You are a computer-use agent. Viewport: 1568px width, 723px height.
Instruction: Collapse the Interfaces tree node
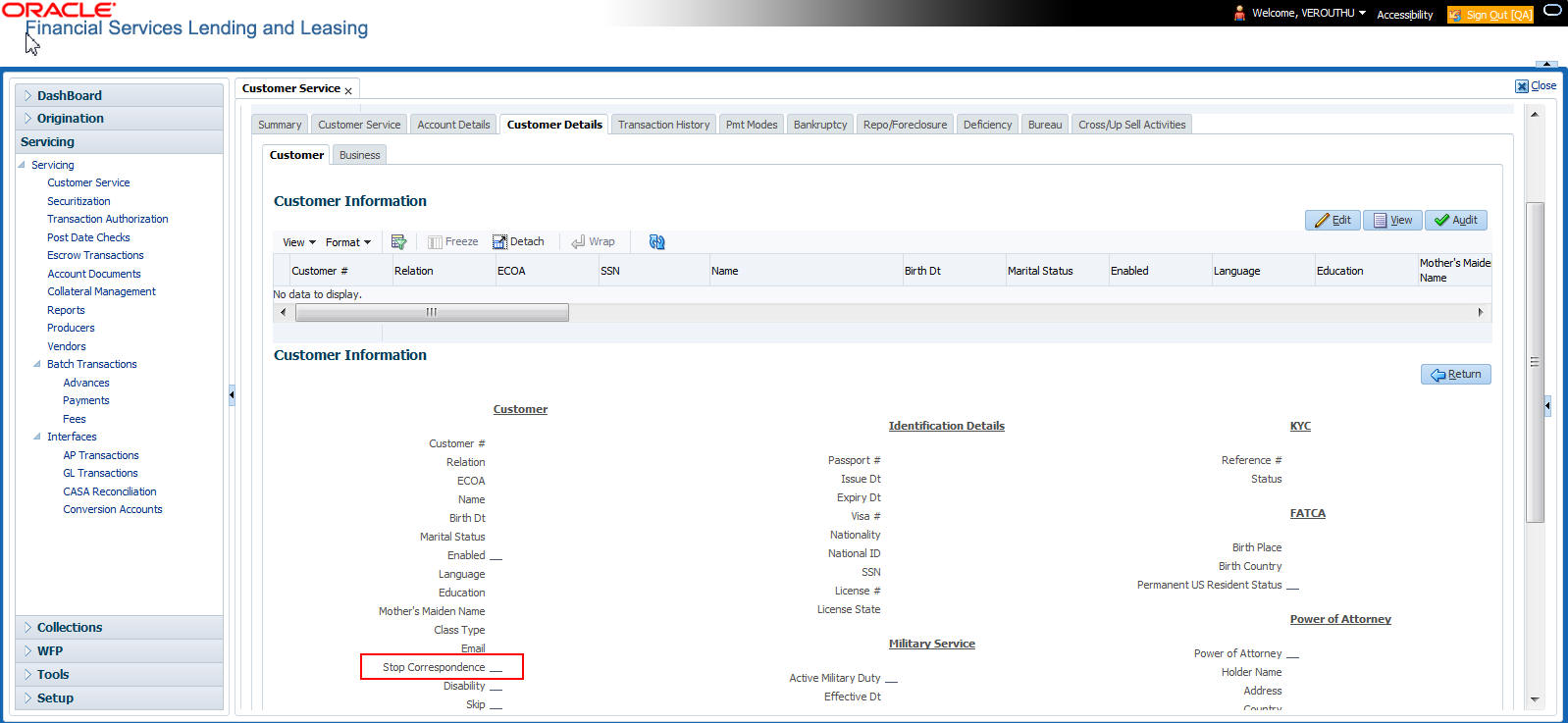[x=37, y=437]
